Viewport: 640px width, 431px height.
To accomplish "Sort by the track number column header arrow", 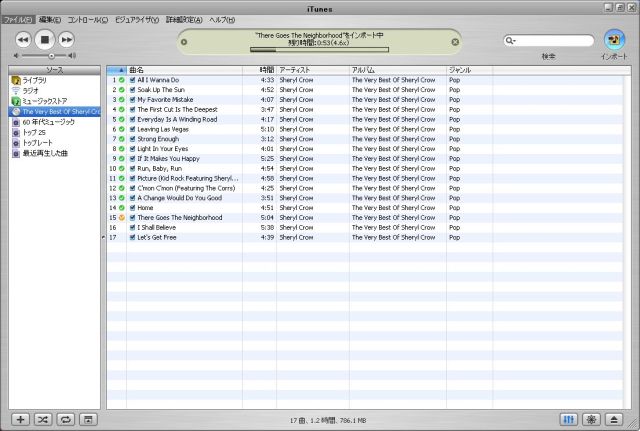I will tap(117, 70).
